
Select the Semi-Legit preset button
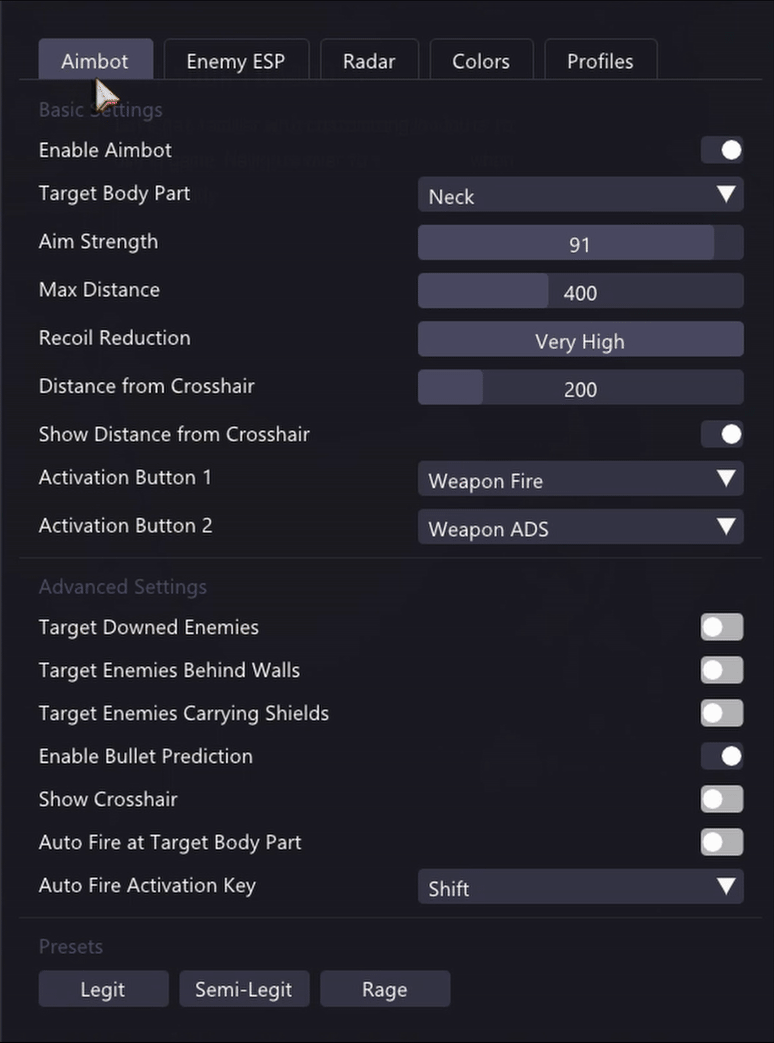pos(244,988)
